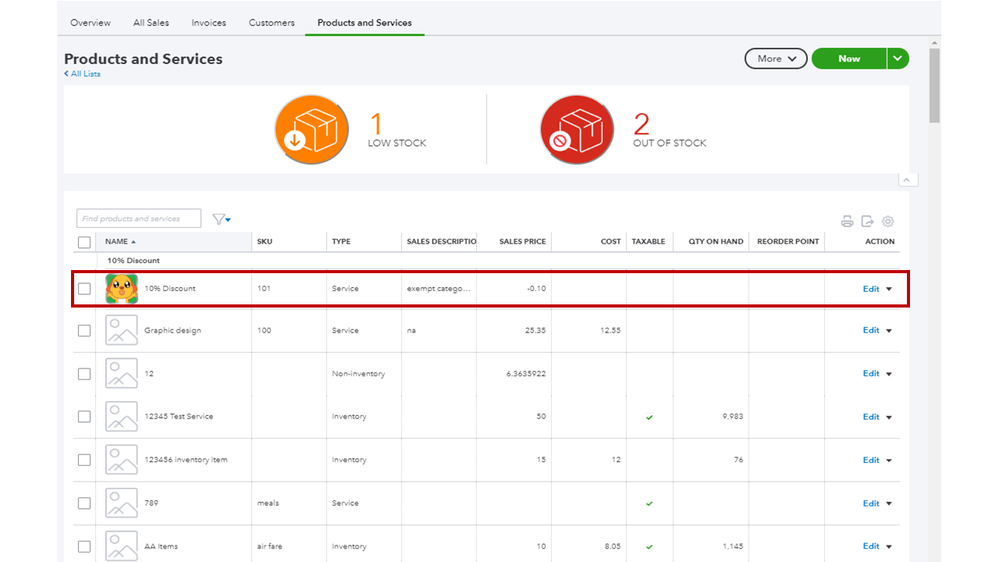Viewport: 999px width, 562px height.
Task: Click Edit link for 12345 Test Service
Action: (870, 417)
